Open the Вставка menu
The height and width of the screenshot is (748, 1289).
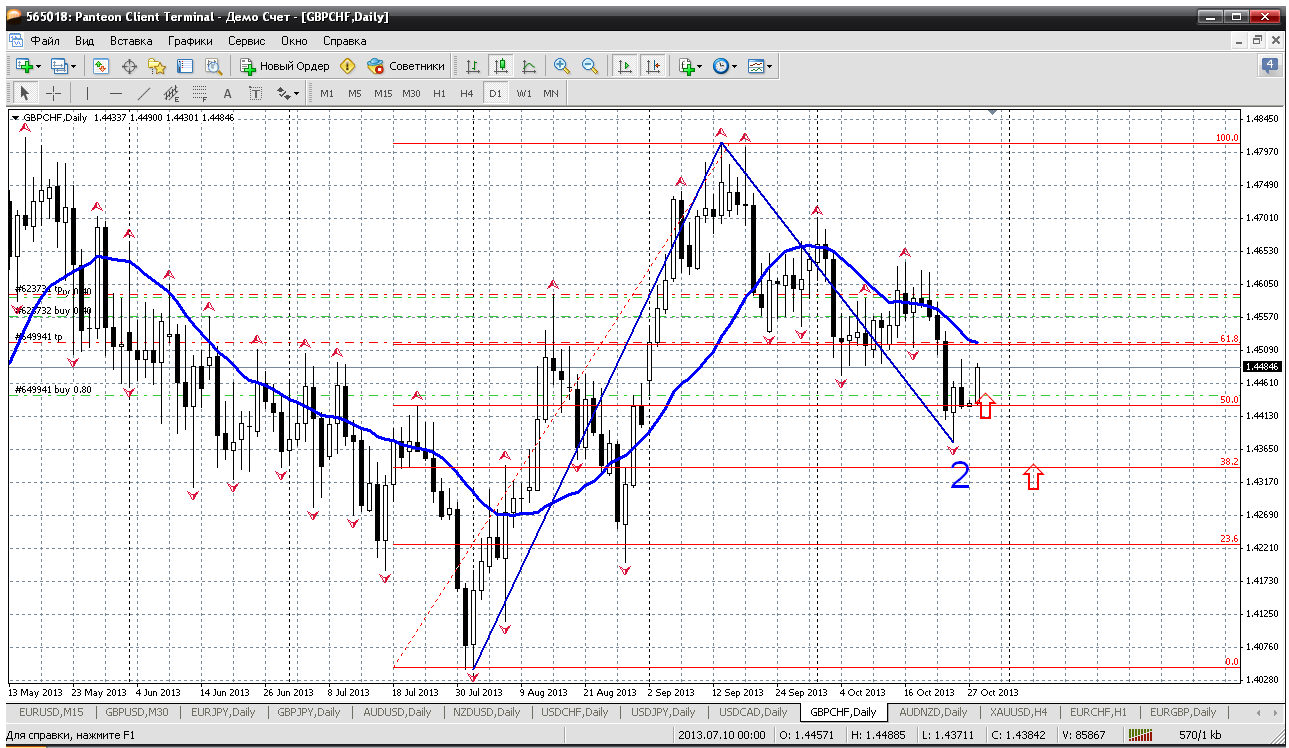(131, 41)
